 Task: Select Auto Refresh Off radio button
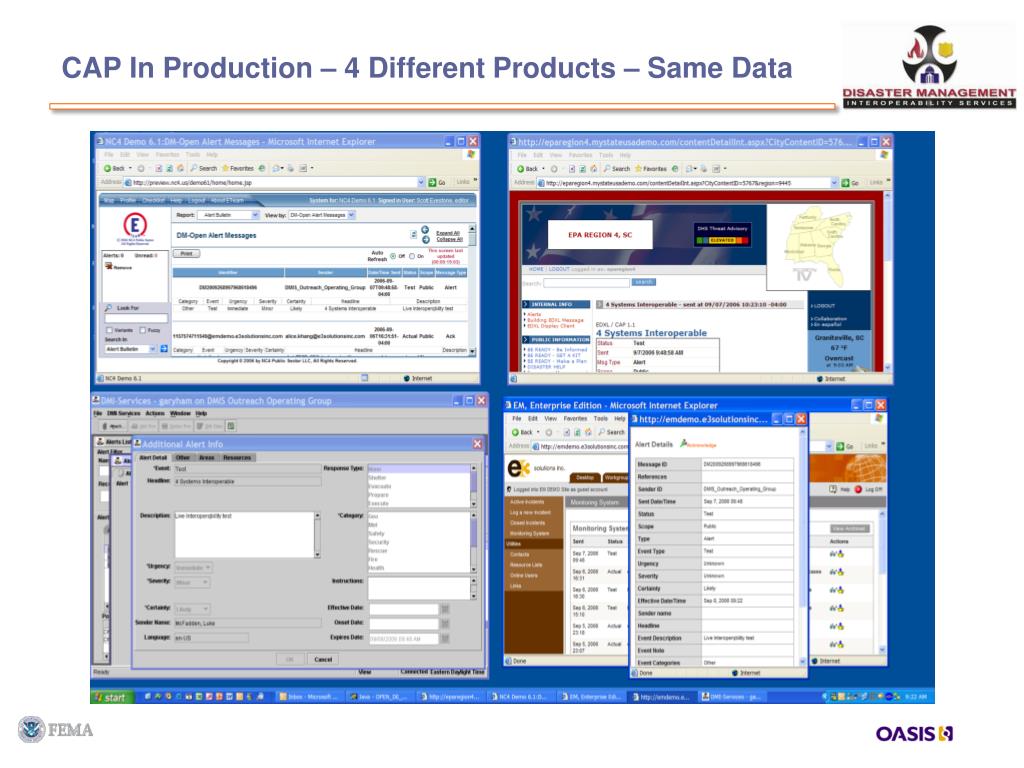(393, 257)
